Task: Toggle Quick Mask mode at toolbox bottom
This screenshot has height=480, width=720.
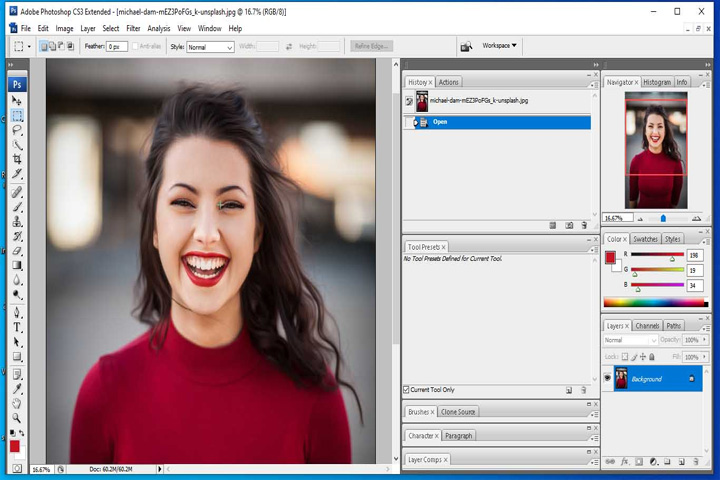Action: pos(17,468)
